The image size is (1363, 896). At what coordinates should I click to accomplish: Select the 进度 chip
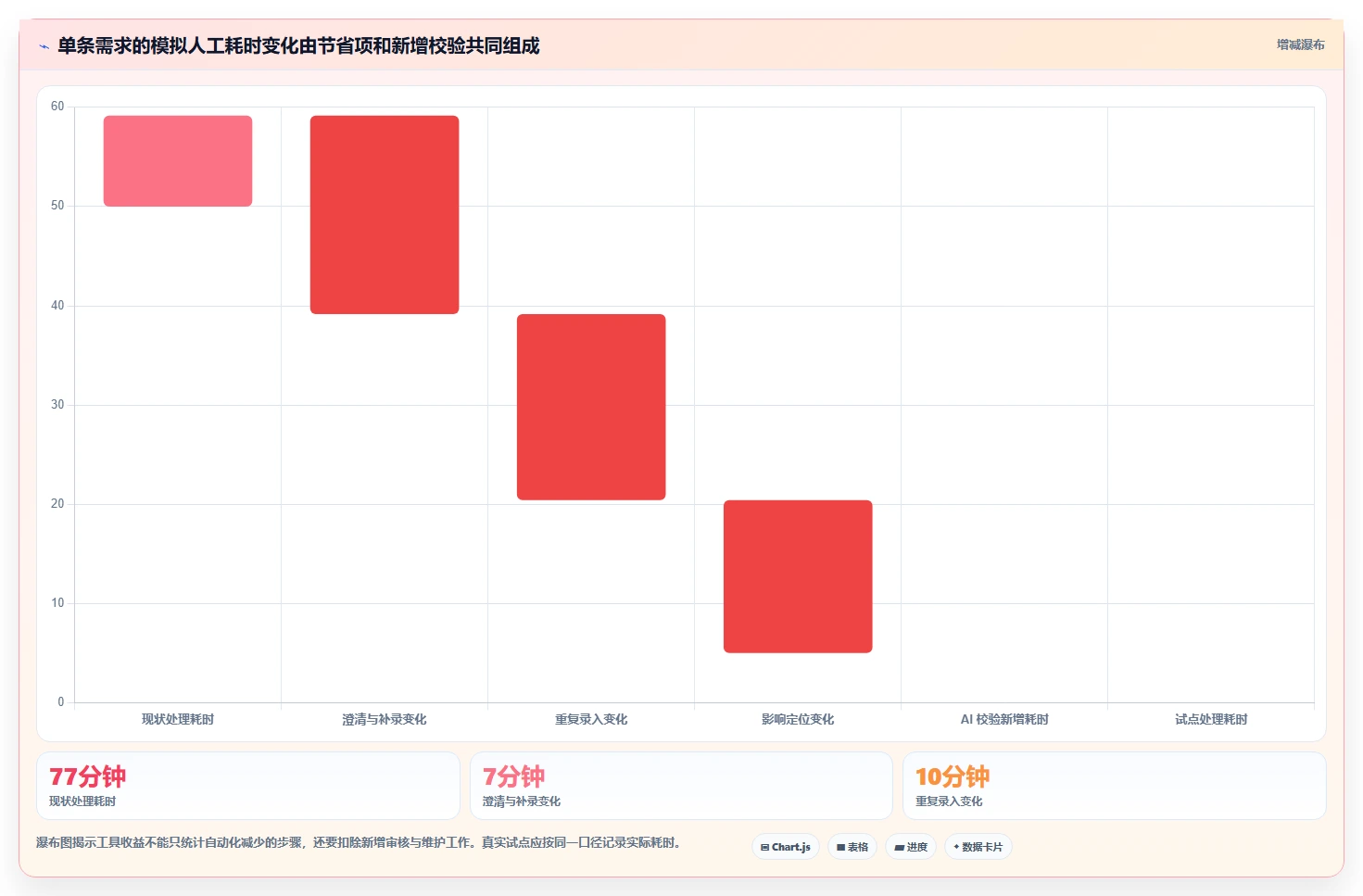911,847
